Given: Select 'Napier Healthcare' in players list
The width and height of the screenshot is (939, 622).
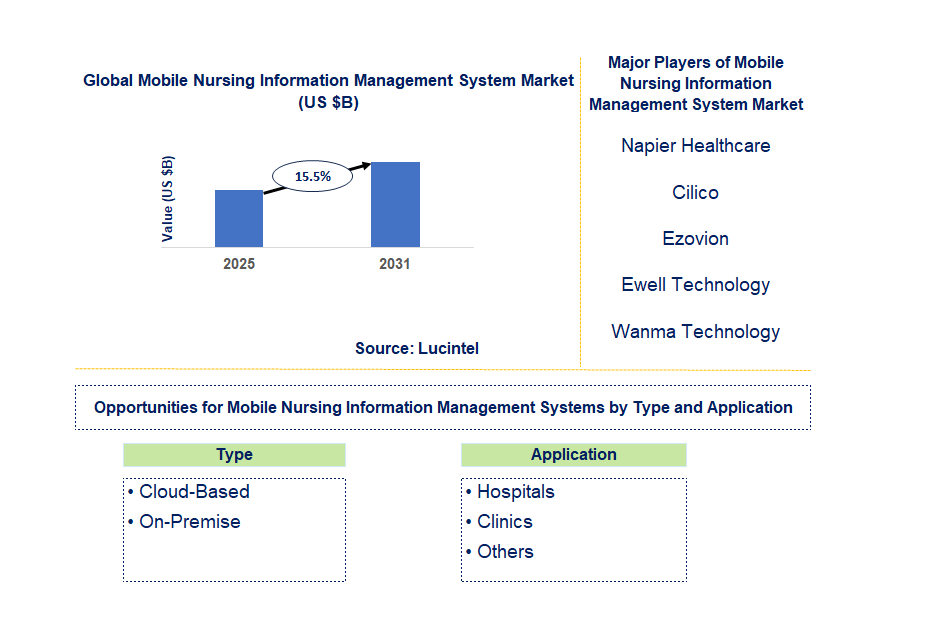Looking at the screenshot, I should coord(696,145).
